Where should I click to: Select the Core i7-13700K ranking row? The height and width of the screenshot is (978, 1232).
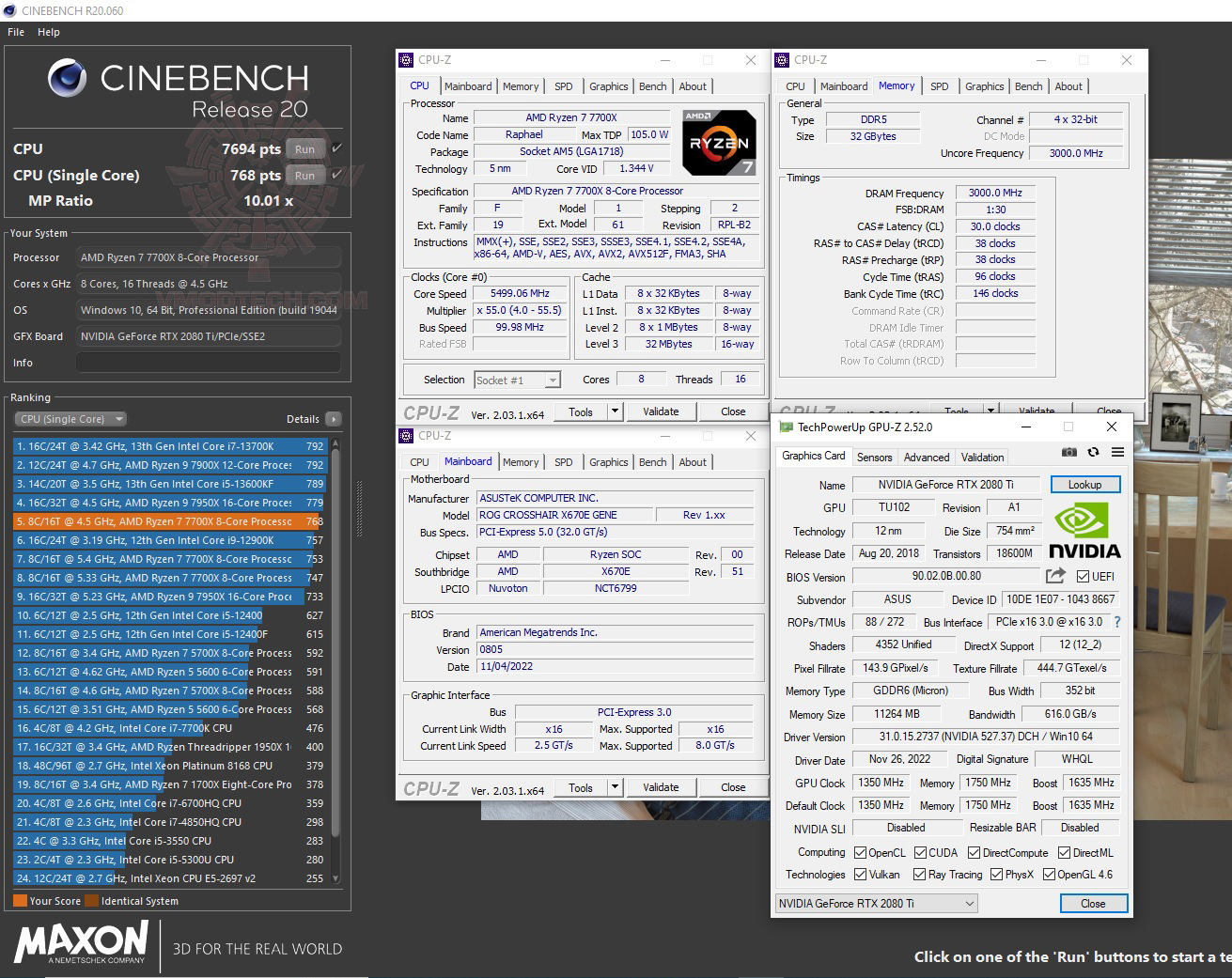point(169,446)
